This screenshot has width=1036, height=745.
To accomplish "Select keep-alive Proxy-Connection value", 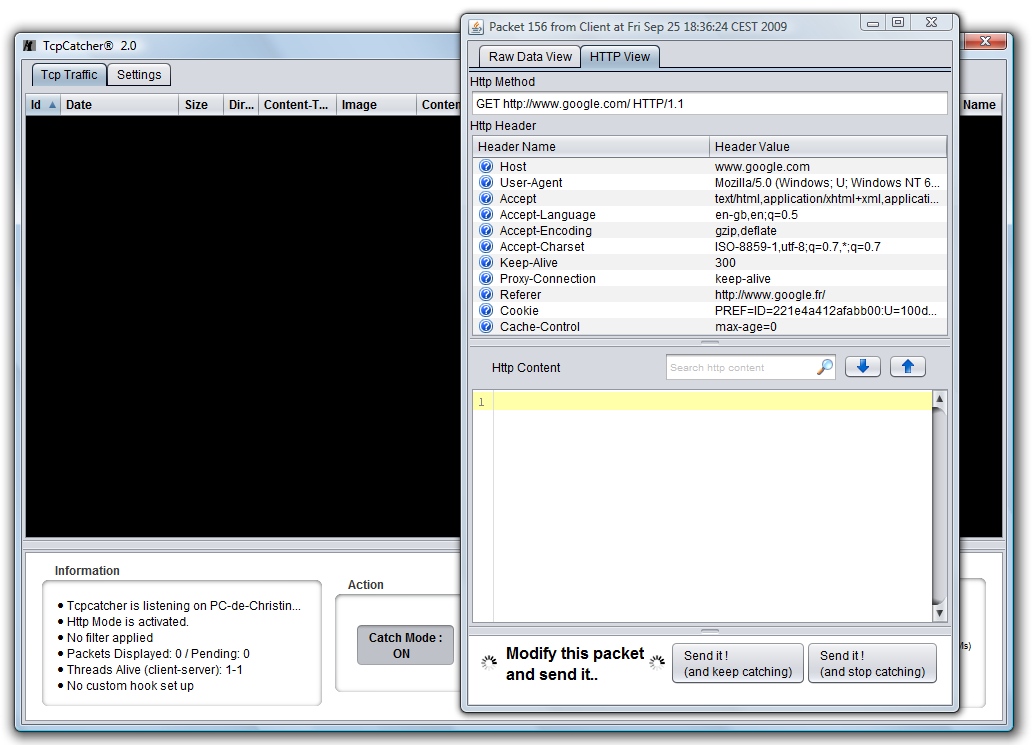I will pyautogui.click(x=828, y=279).
